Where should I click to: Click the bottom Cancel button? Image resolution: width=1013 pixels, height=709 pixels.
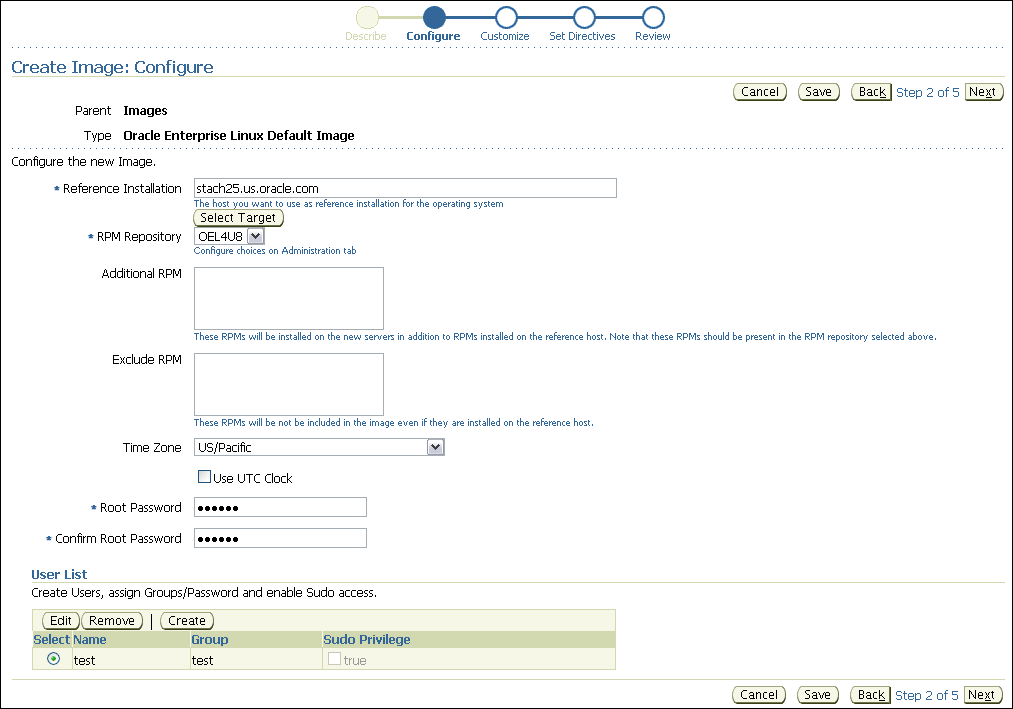(759, 695)
